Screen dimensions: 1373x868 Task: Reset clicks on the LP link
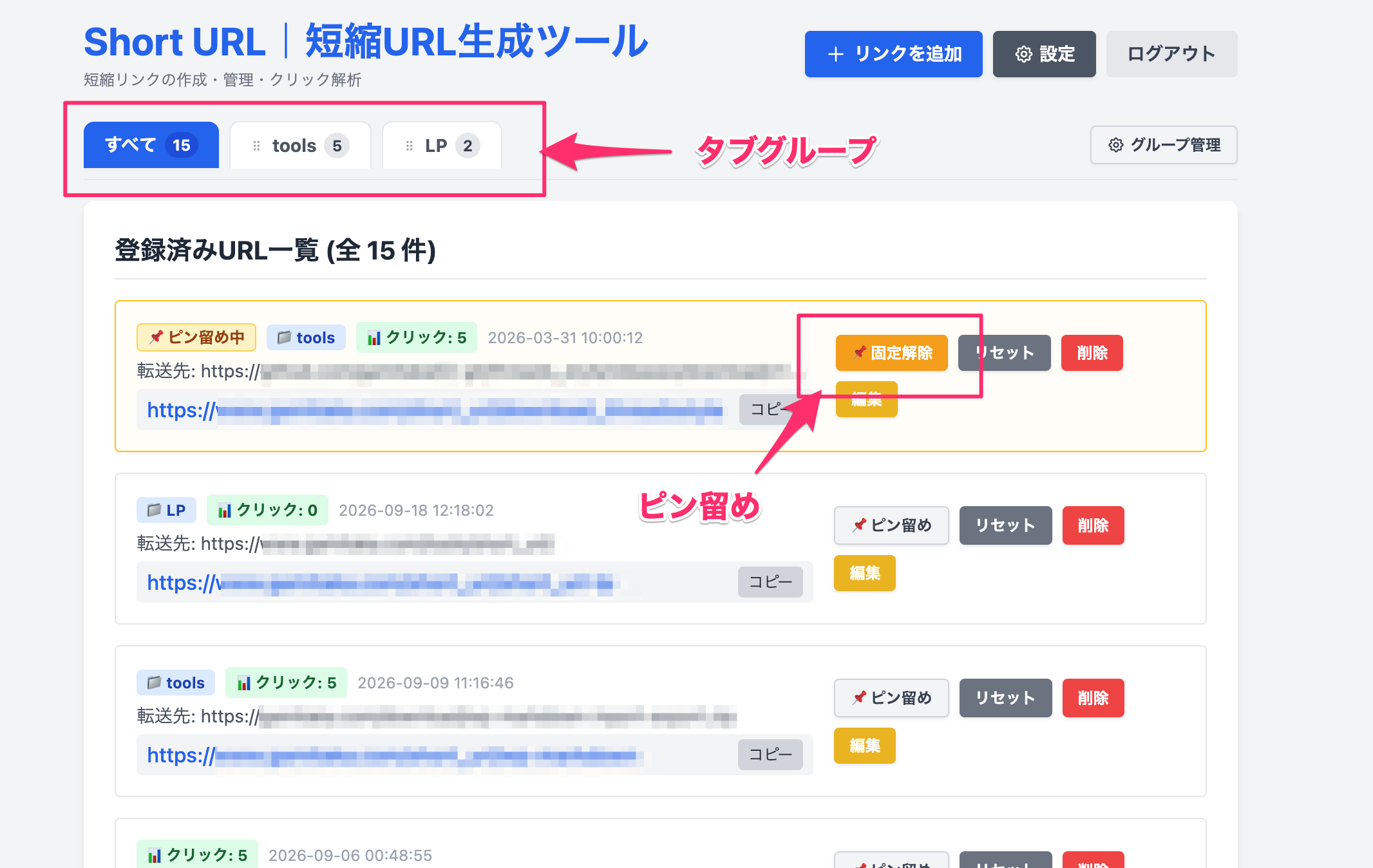point(1006,525)
